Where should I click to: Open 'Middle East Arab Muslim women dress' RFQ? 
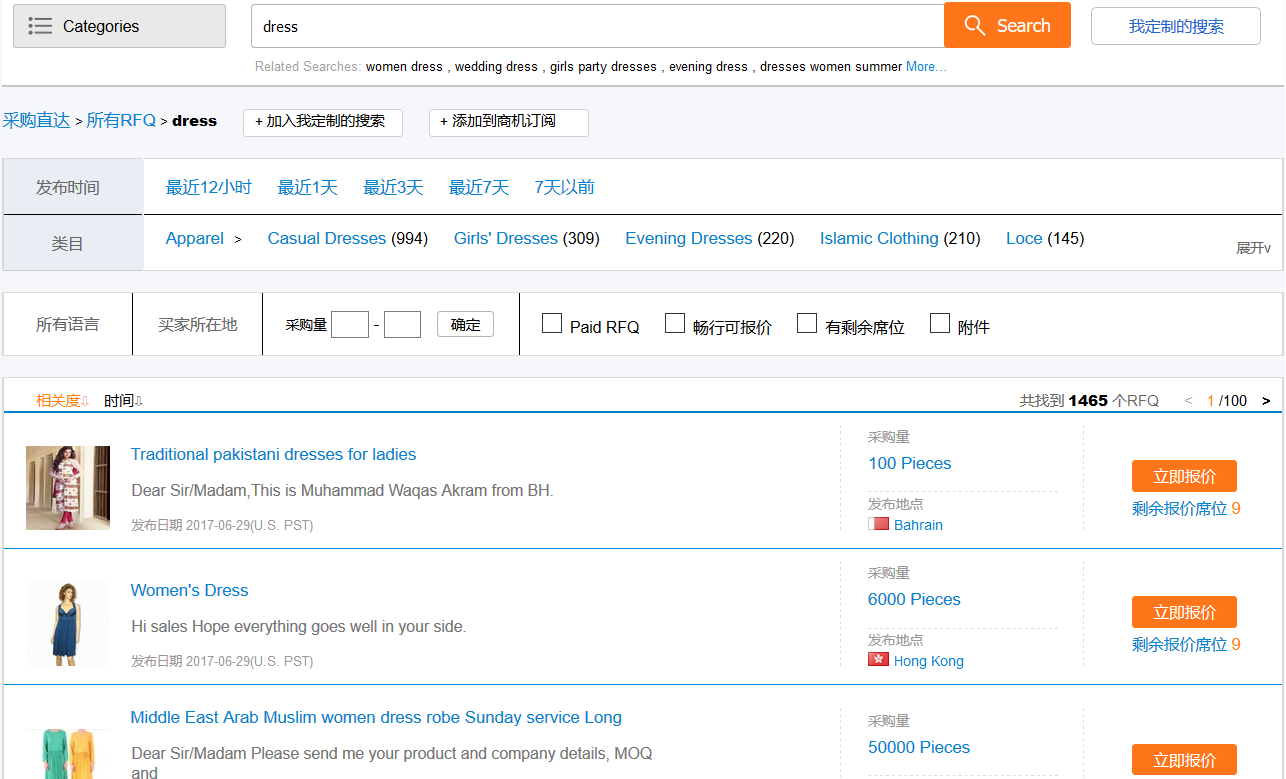376,717
